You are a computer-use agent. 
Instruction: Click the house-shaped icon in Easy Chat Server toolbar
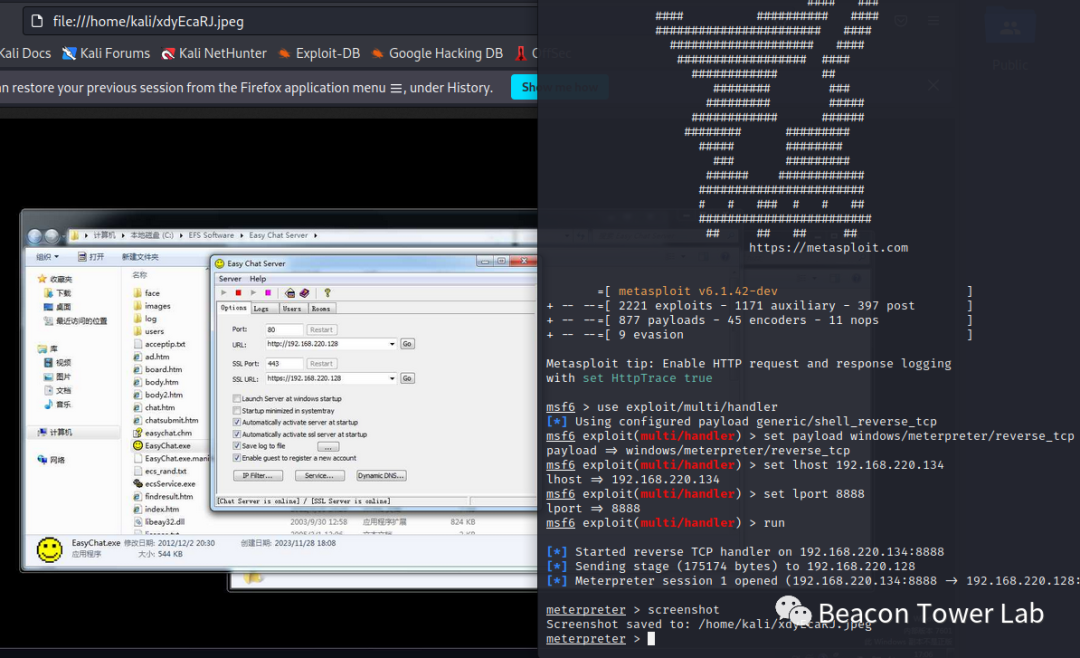pos(290,293)
